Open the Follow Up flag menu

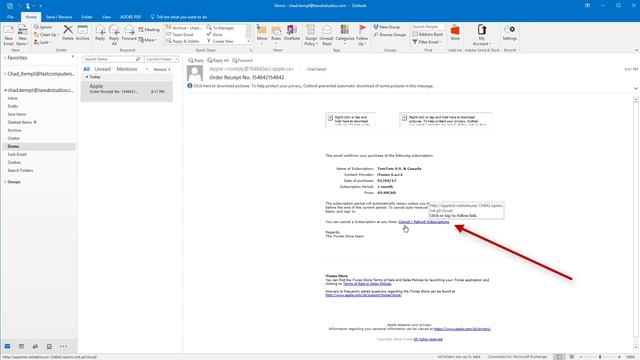point(362,35)
